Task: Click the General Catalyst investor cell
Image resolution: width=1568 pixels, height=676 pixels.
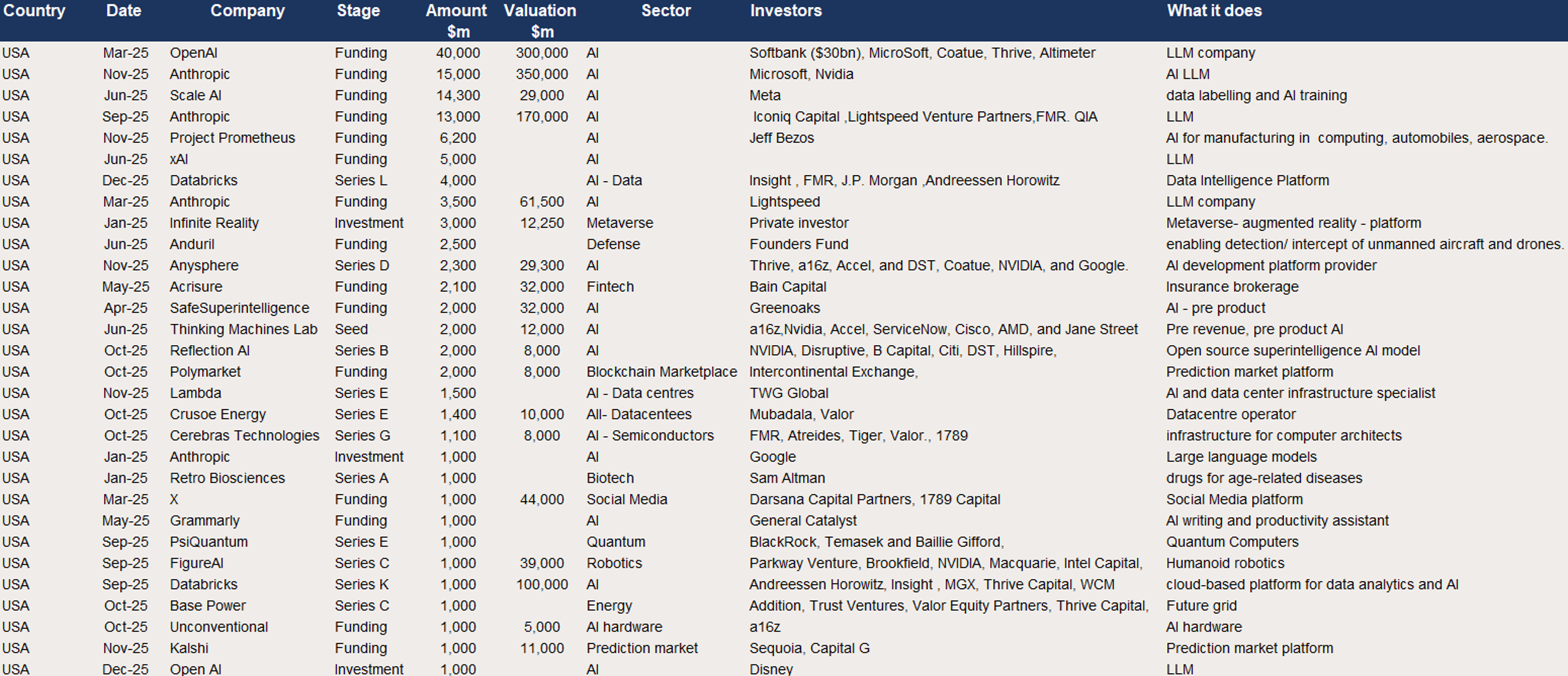Action: (803, 521)
